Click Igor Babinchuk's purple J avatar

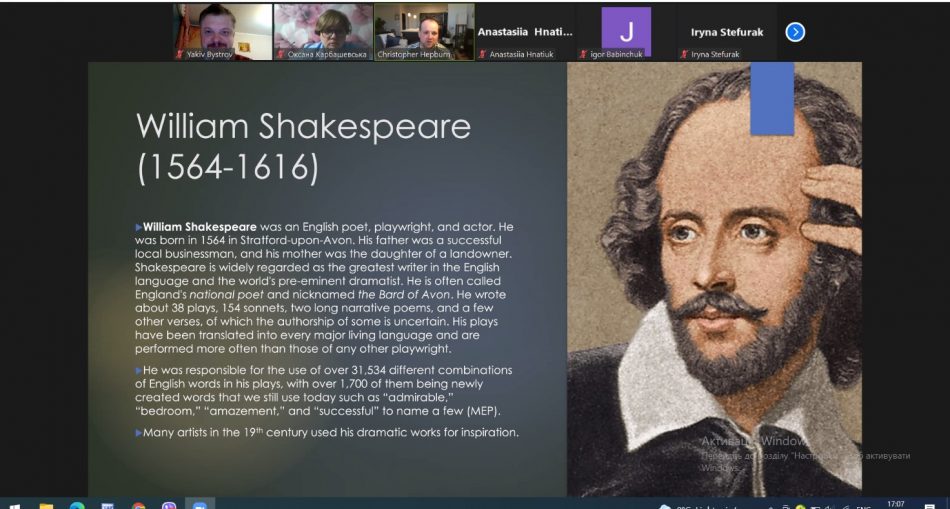(626, 30)
